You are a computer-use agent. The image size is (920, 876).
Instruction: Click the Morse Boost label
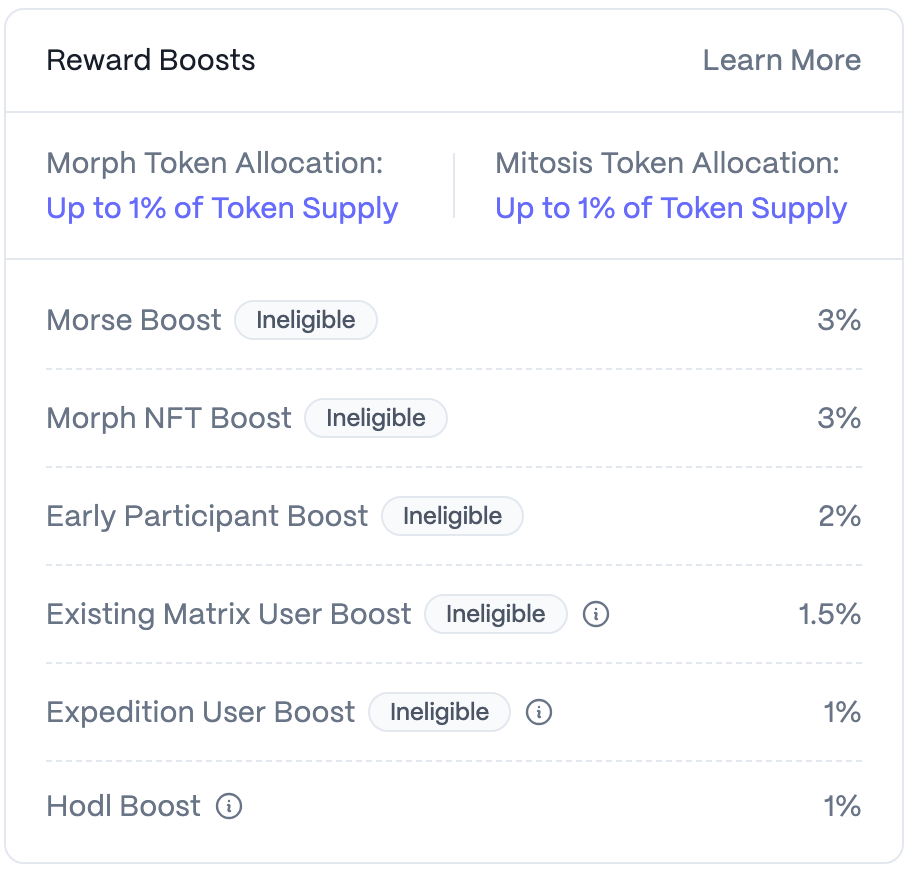point(134,320)
